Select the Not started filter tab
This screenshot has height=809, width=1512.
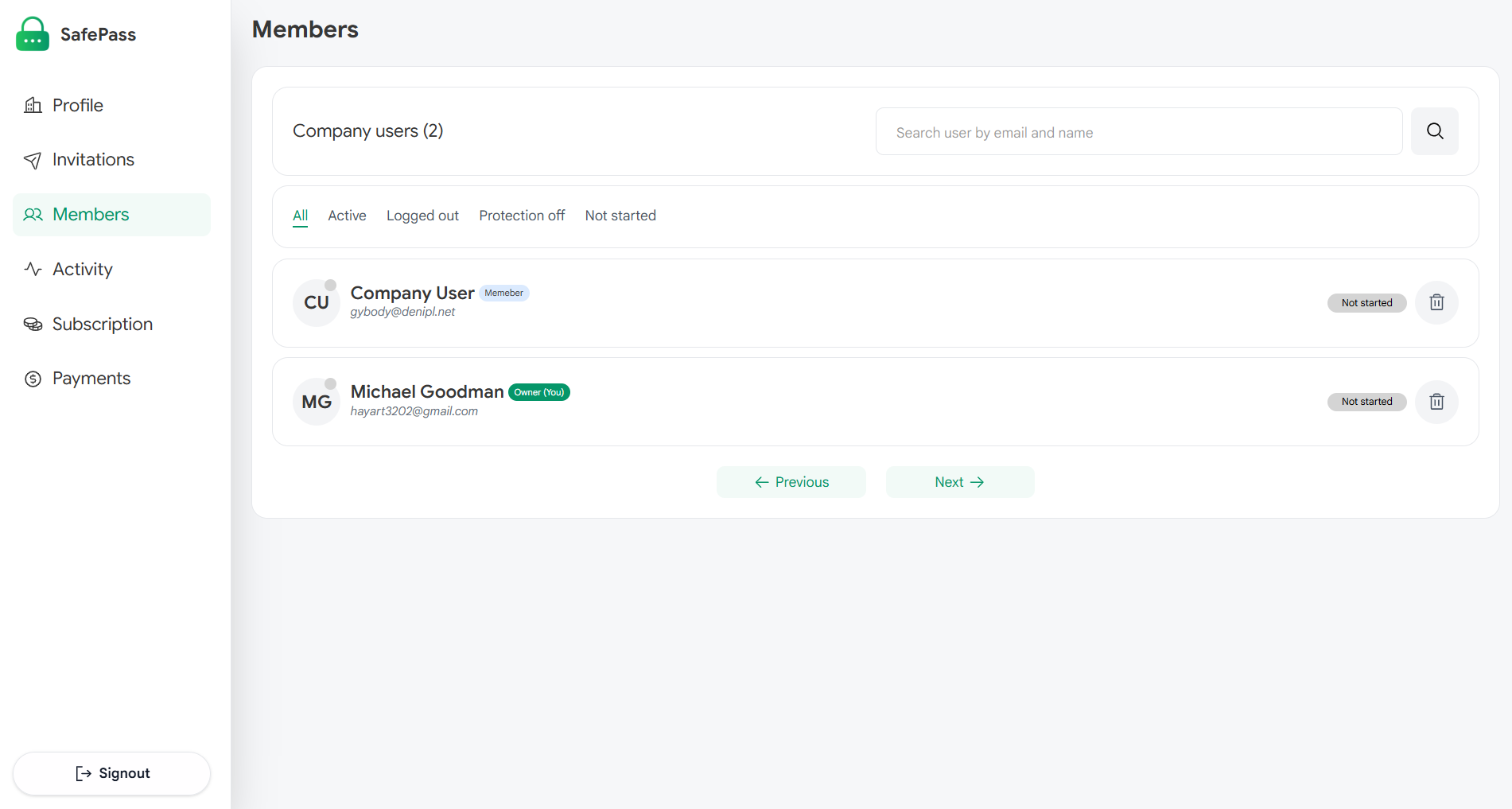coord(620,216)
